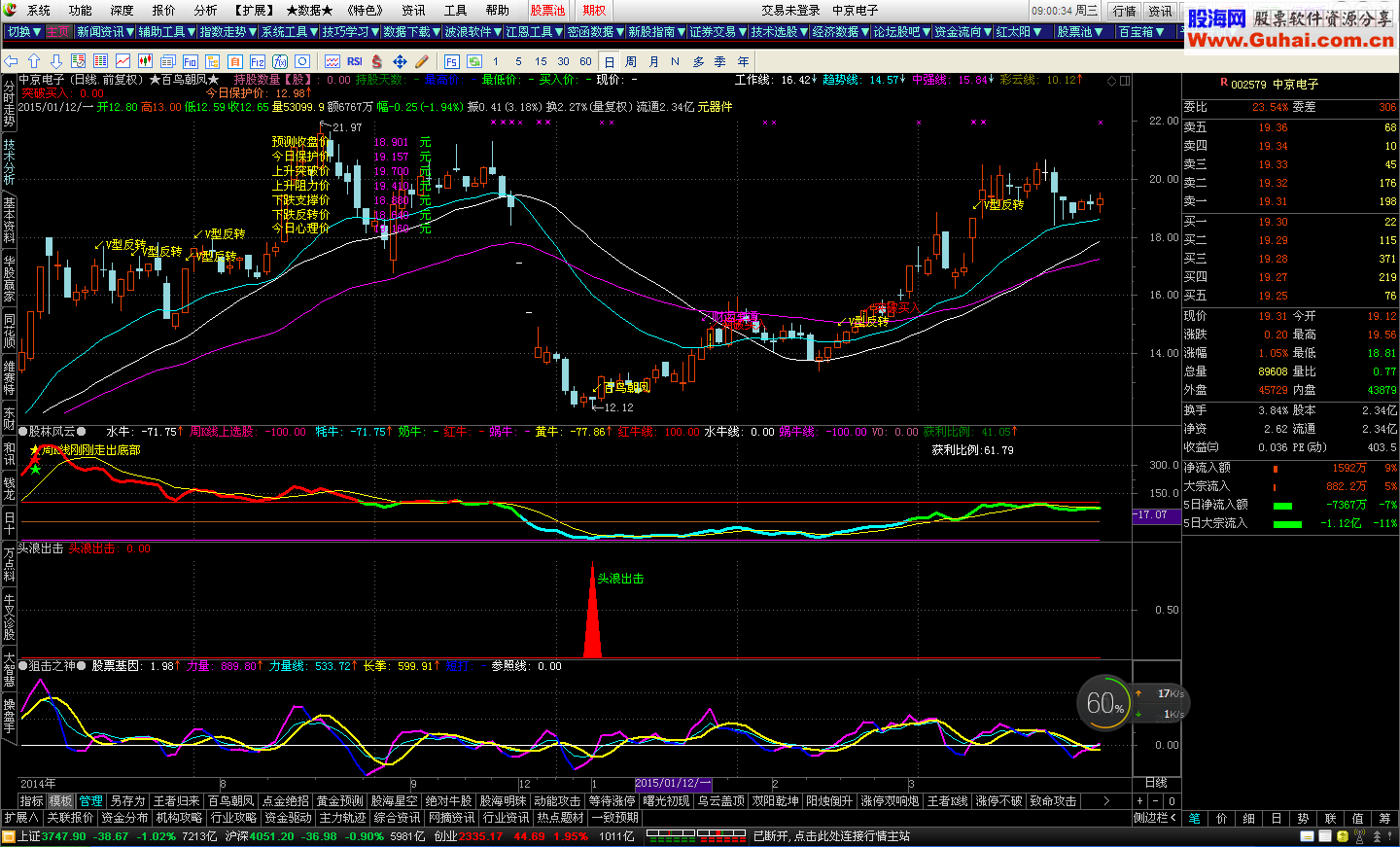Select the yearly 年 period button
Viewport: 1400px width, 847px height.
[744, 61]
